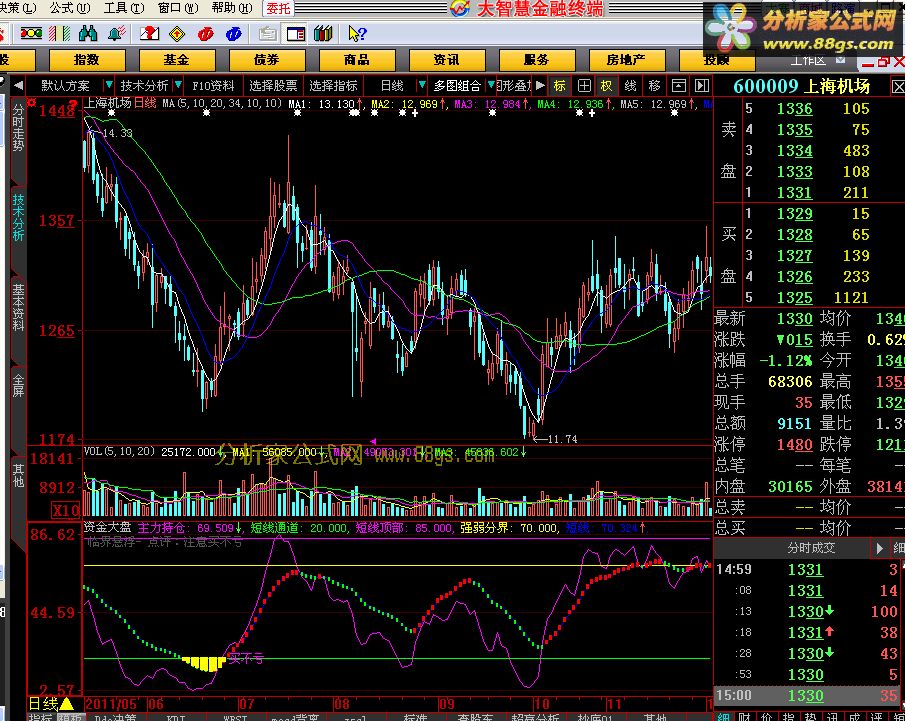Click the red gear icon at chart top-left

32,102
